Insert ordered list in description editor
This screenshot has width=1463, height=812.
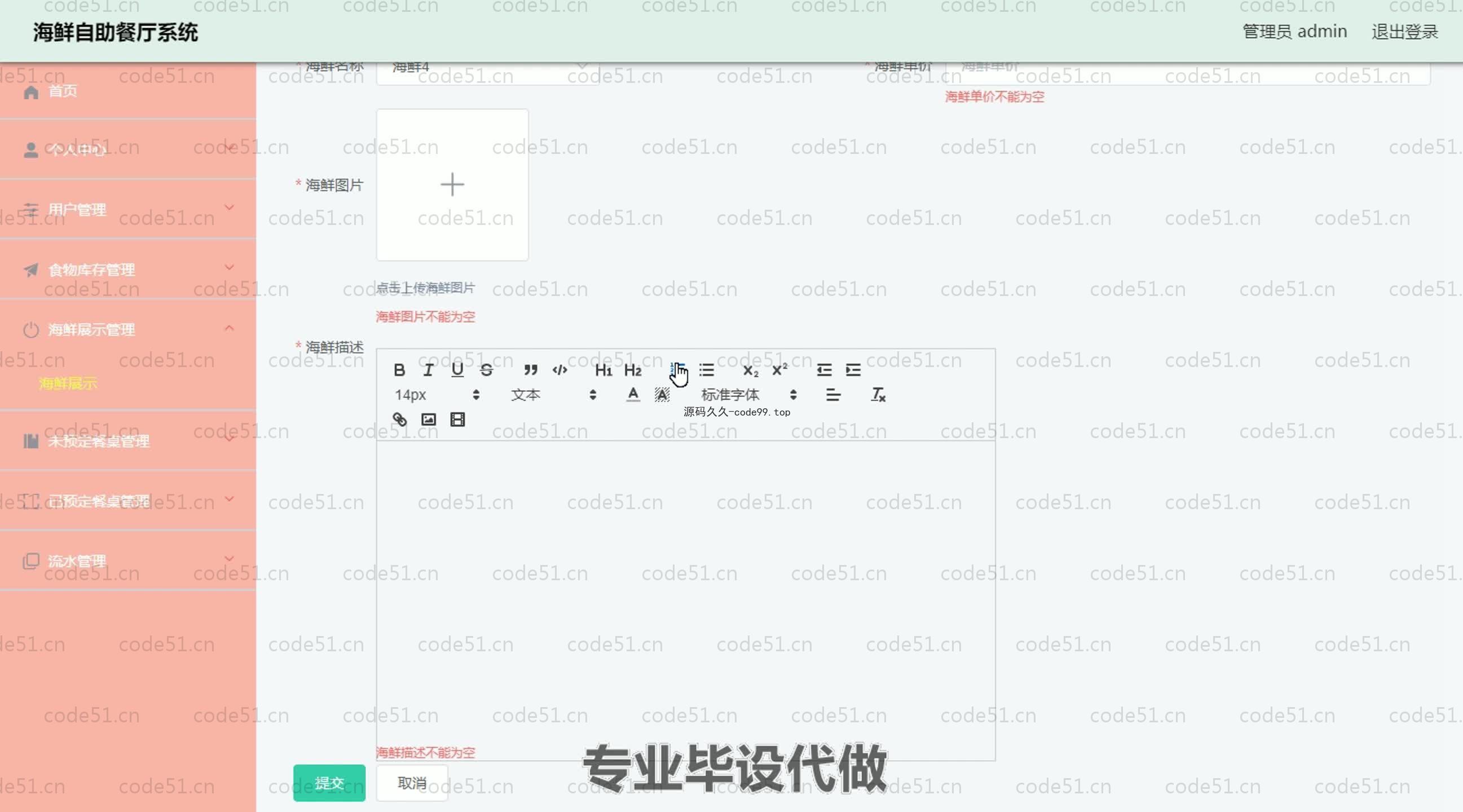(677, 370)
